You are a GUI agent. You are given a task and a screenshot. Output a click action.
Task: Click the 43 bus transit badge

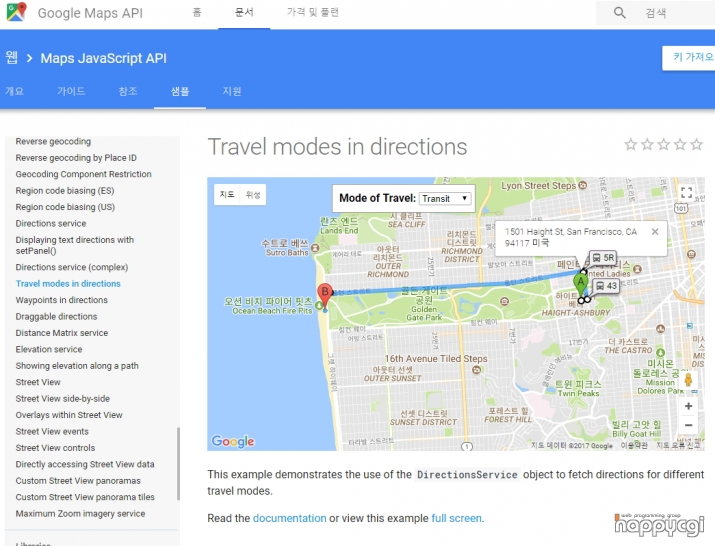606,286
